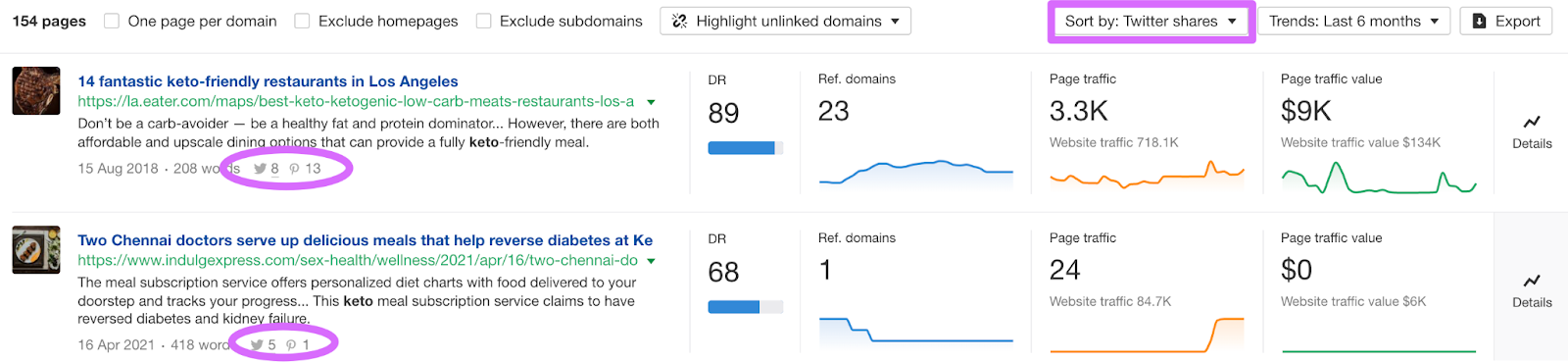
Task: Click the Pinterest shares icon showing 13
Action: (294, 169)
